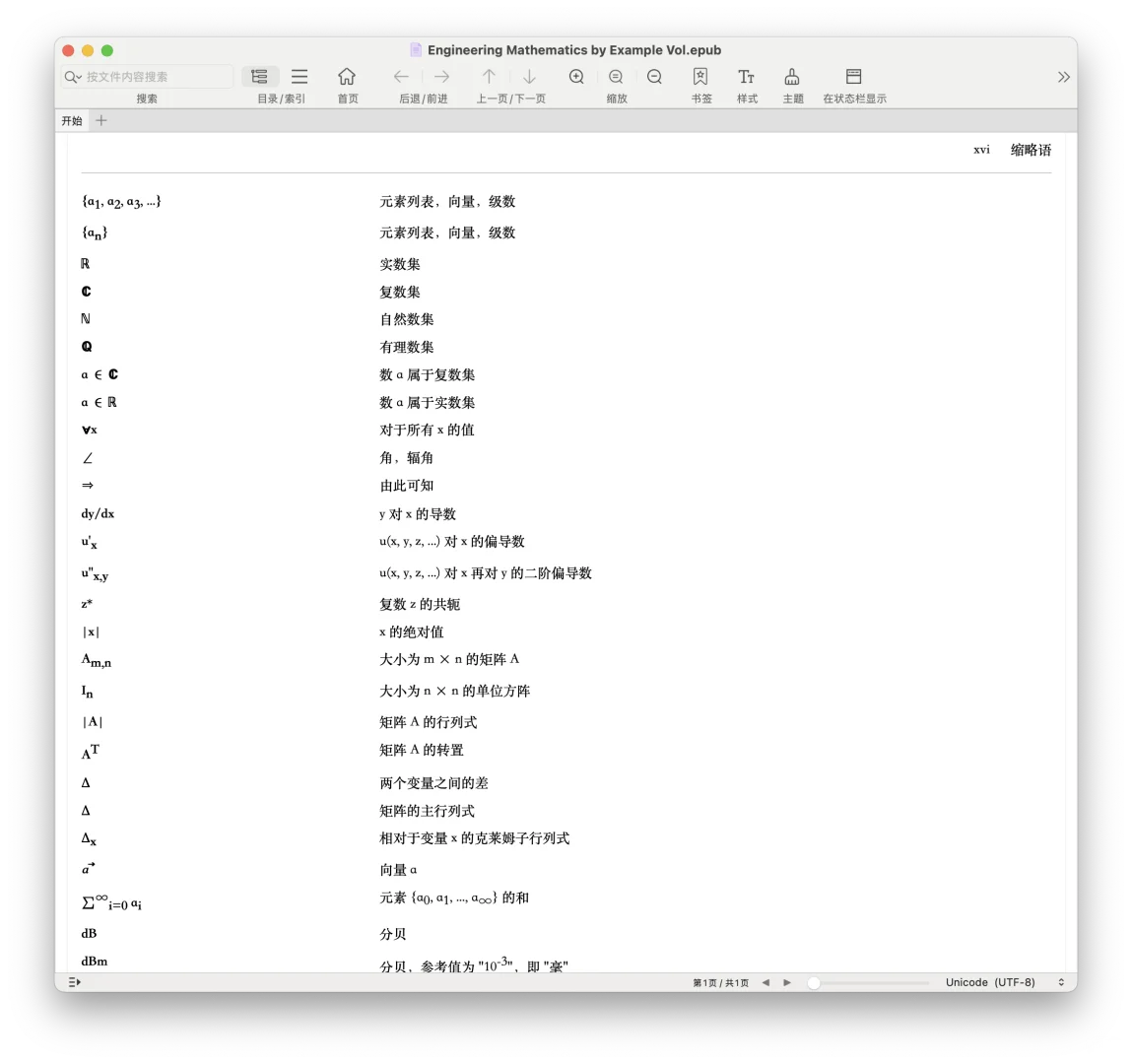
Task: Add a bookmark with the bookmark icon
Action: coord(700,77)
